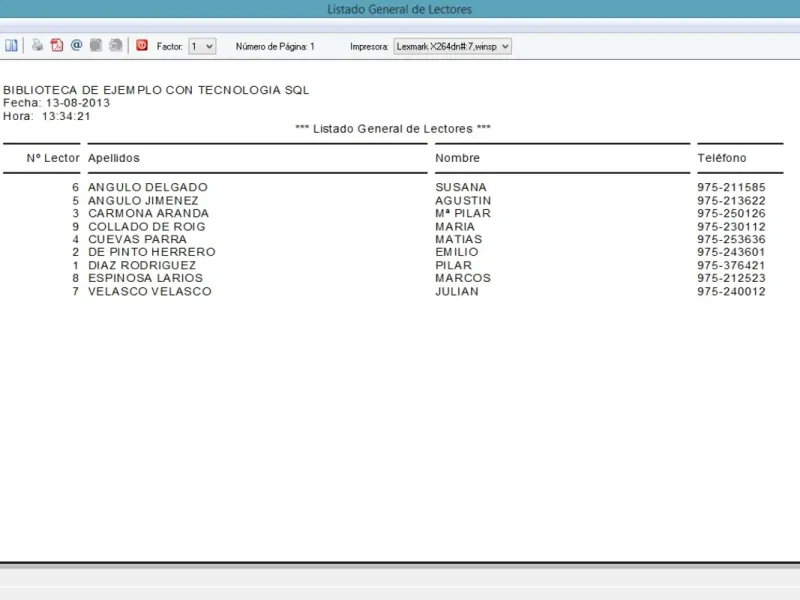Select surname CARMONA ARANDA

tap(148, 213)
